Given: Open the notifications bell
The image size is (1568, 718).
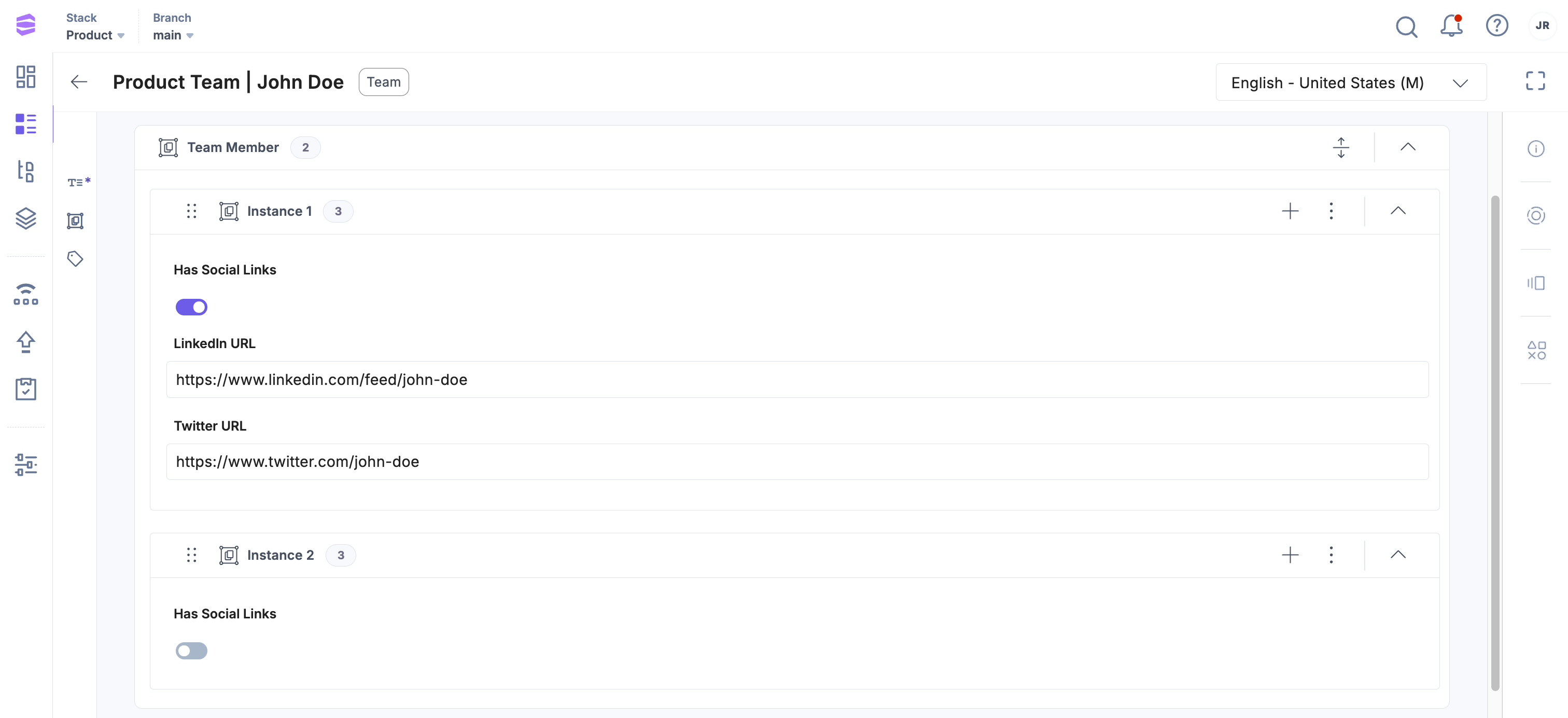Looking at the screenshot, I should point(1451,26).
